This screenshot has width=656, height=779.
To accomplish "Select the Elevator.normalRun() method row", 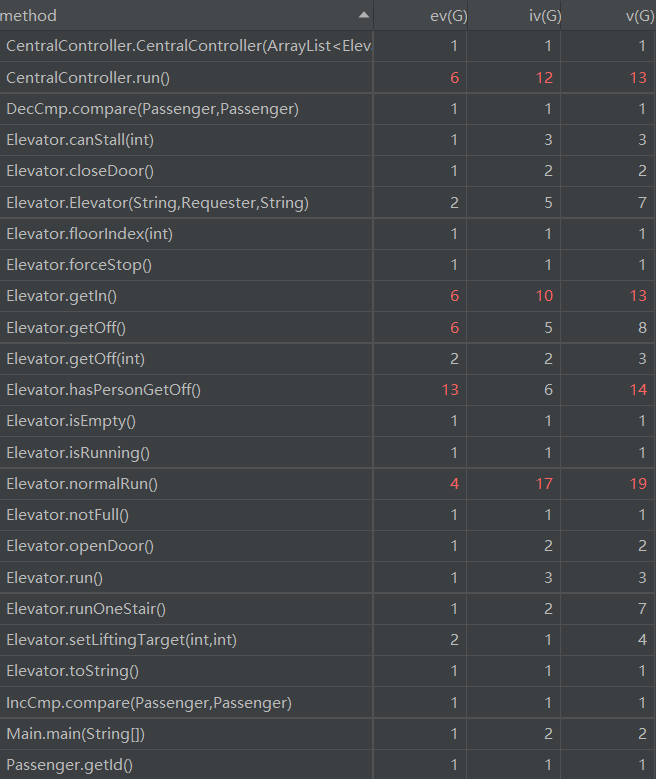I will (x=328, y=483).
